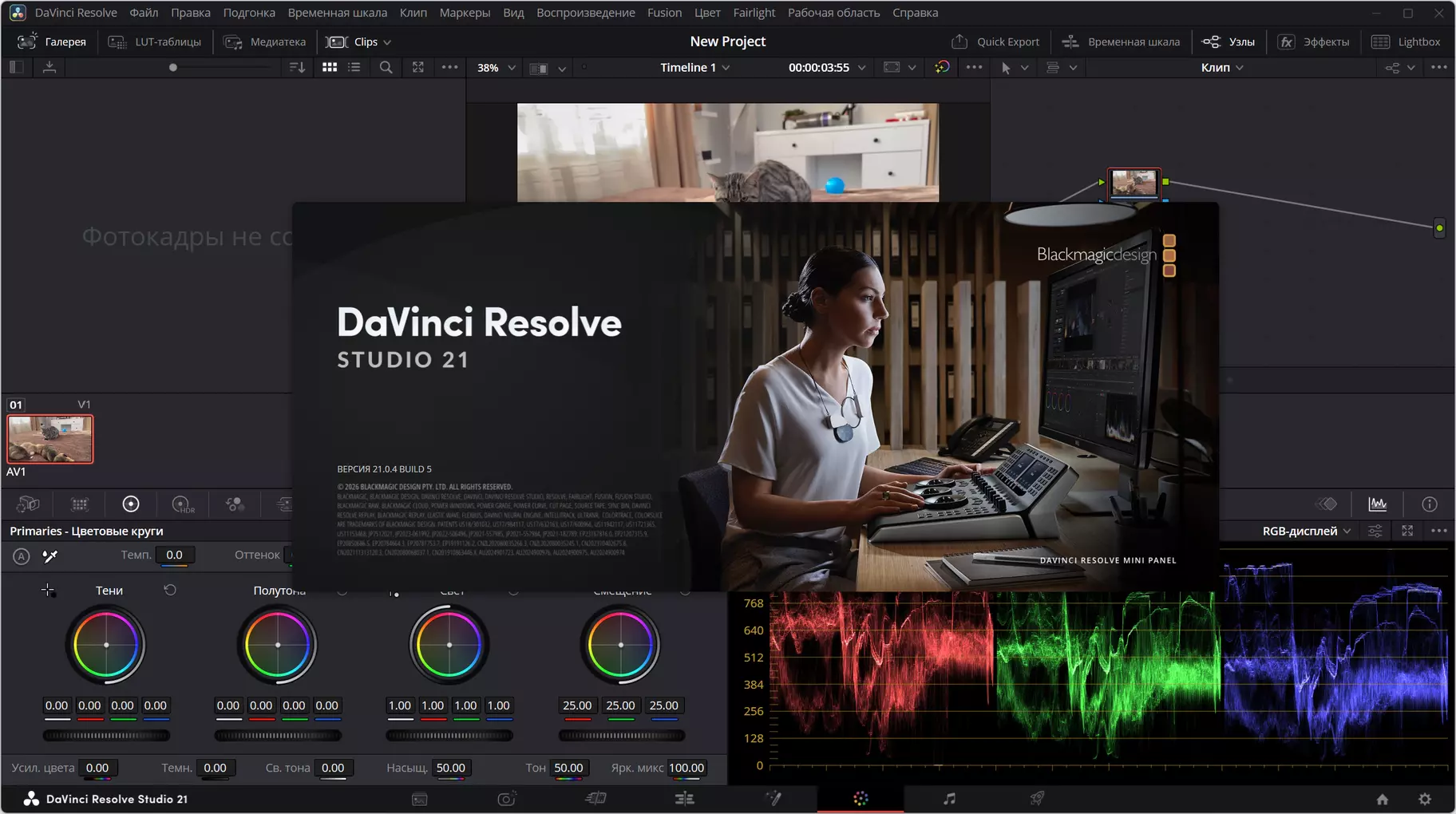This screenshot has width=1456, height=814.
Task: Select the pointer tool above the node editor
Action: coord(1006,68)
